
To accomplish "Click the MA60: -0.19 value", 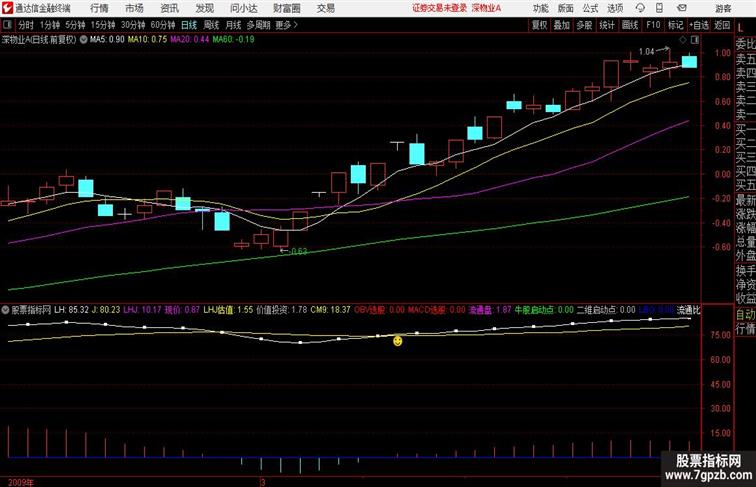I will pyautogui.click(x=233, y=40).
